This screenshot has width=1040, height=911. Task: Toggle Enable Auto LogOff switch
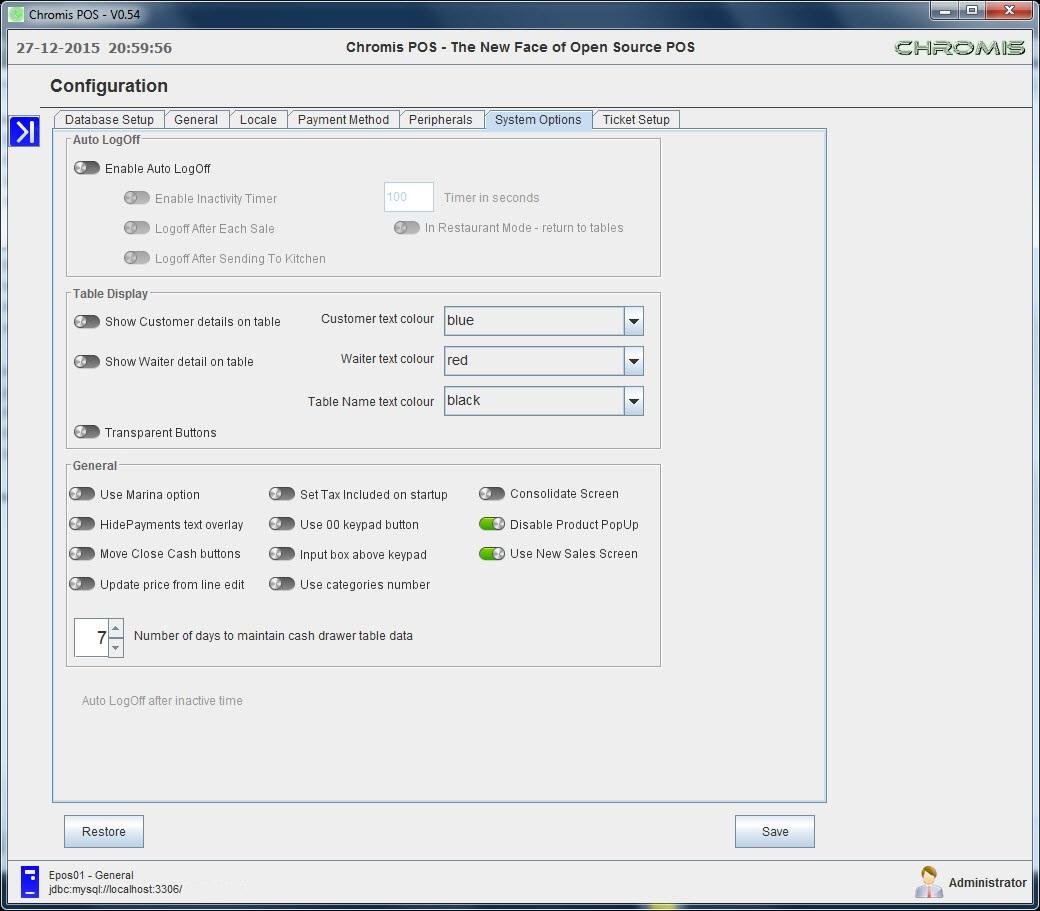(x=87, y=168)
